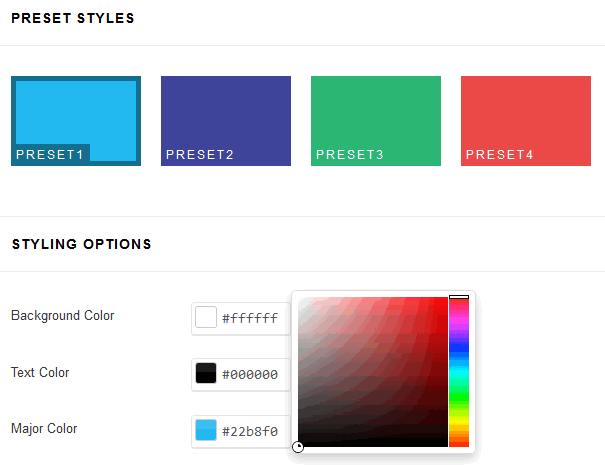Click the white hue slider handle

tap(459, 297)
